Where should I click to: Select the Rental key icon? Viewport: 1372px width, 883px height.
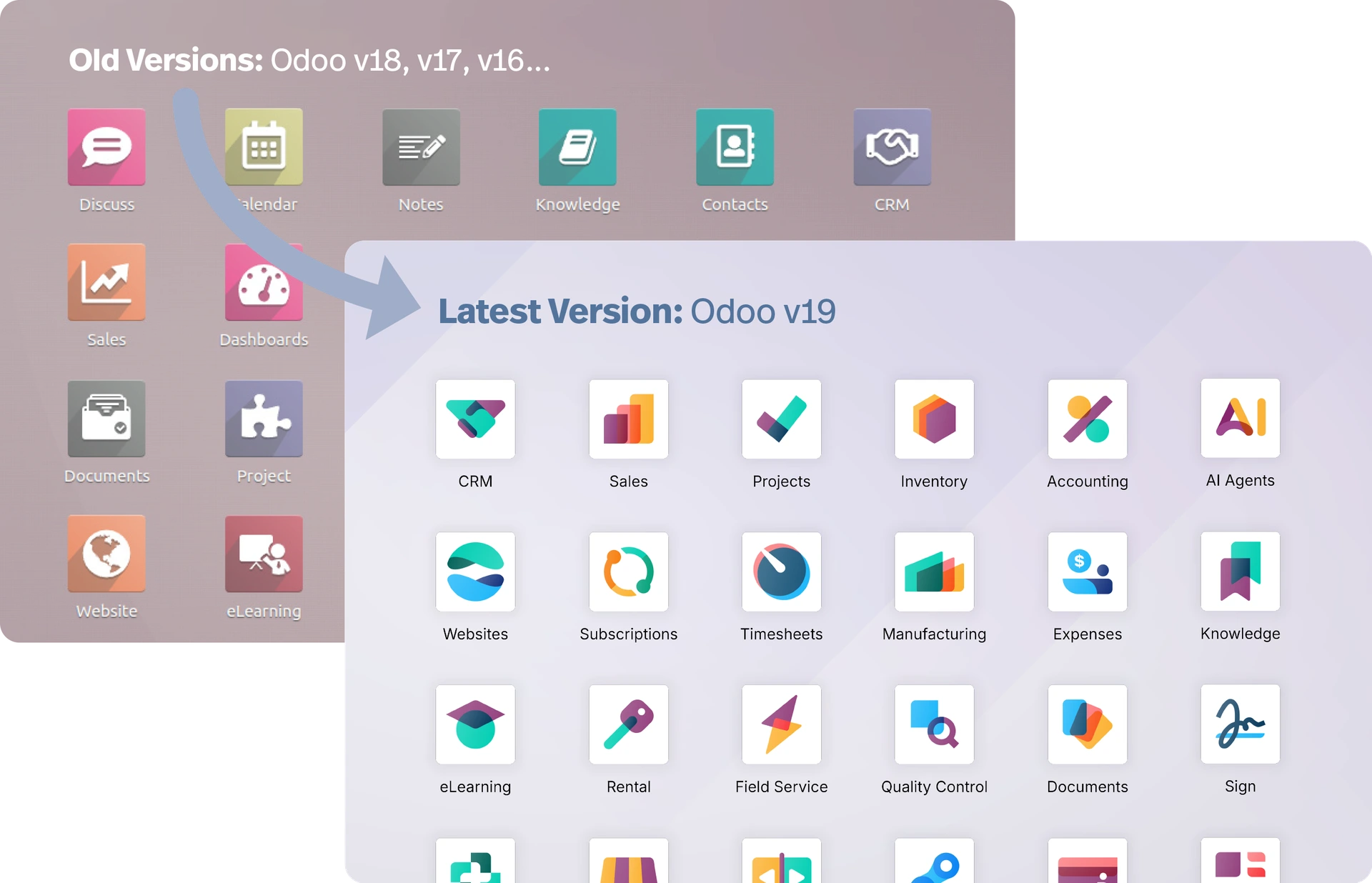[x=628, y=724]
